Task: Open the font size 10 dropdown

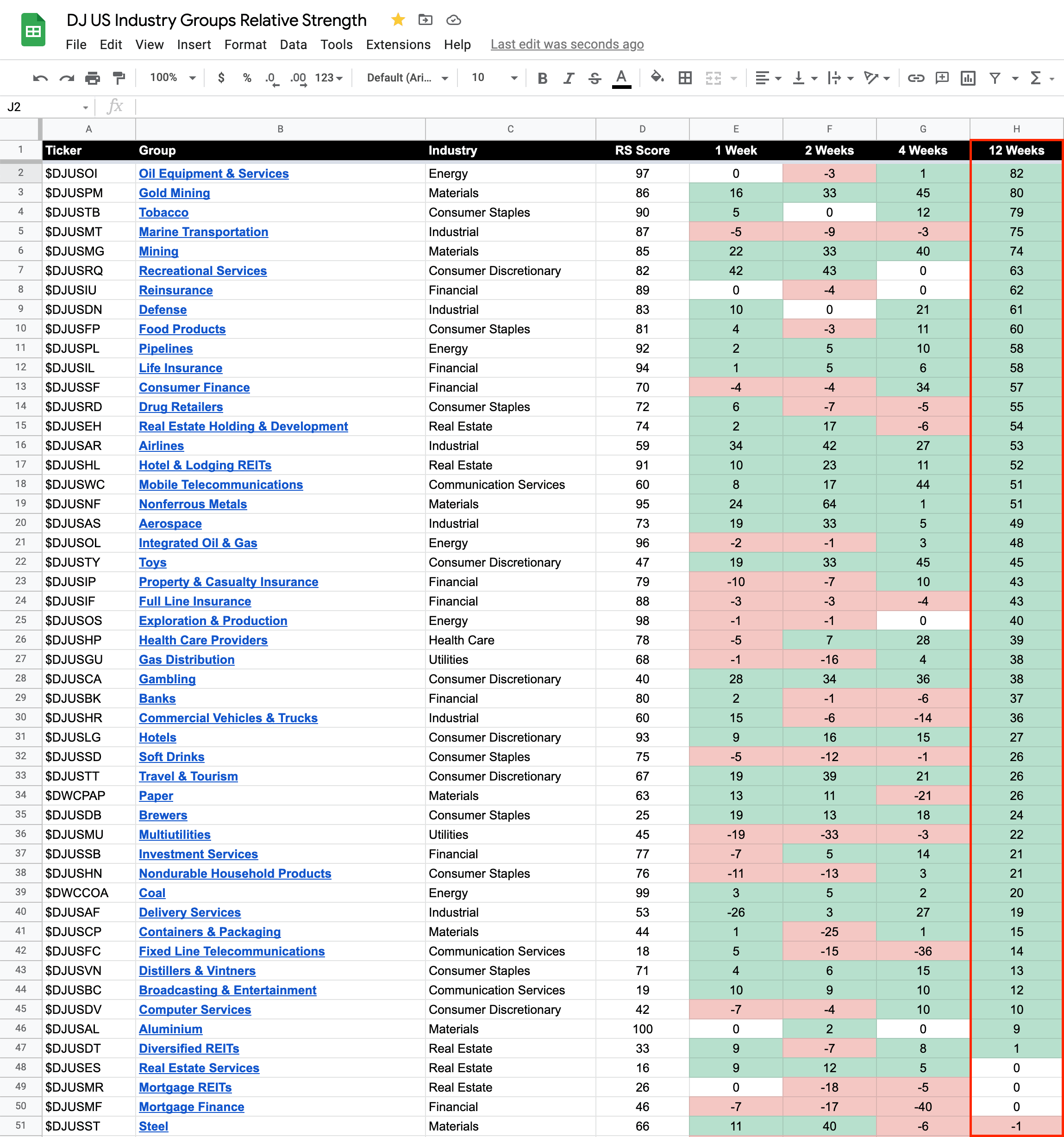Action: pyautogui.click(x=494, y=78)
